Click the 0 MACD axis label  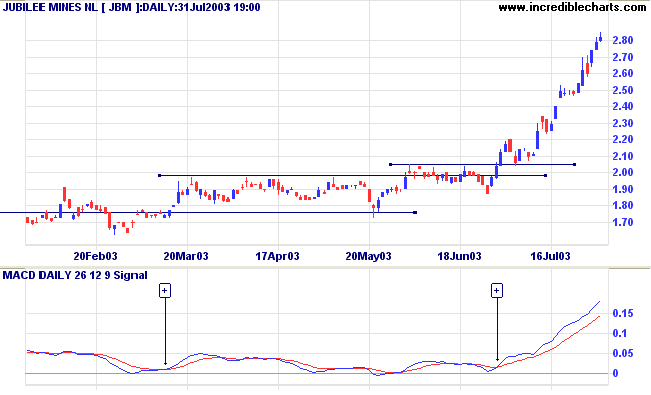(x=616, y=373)
